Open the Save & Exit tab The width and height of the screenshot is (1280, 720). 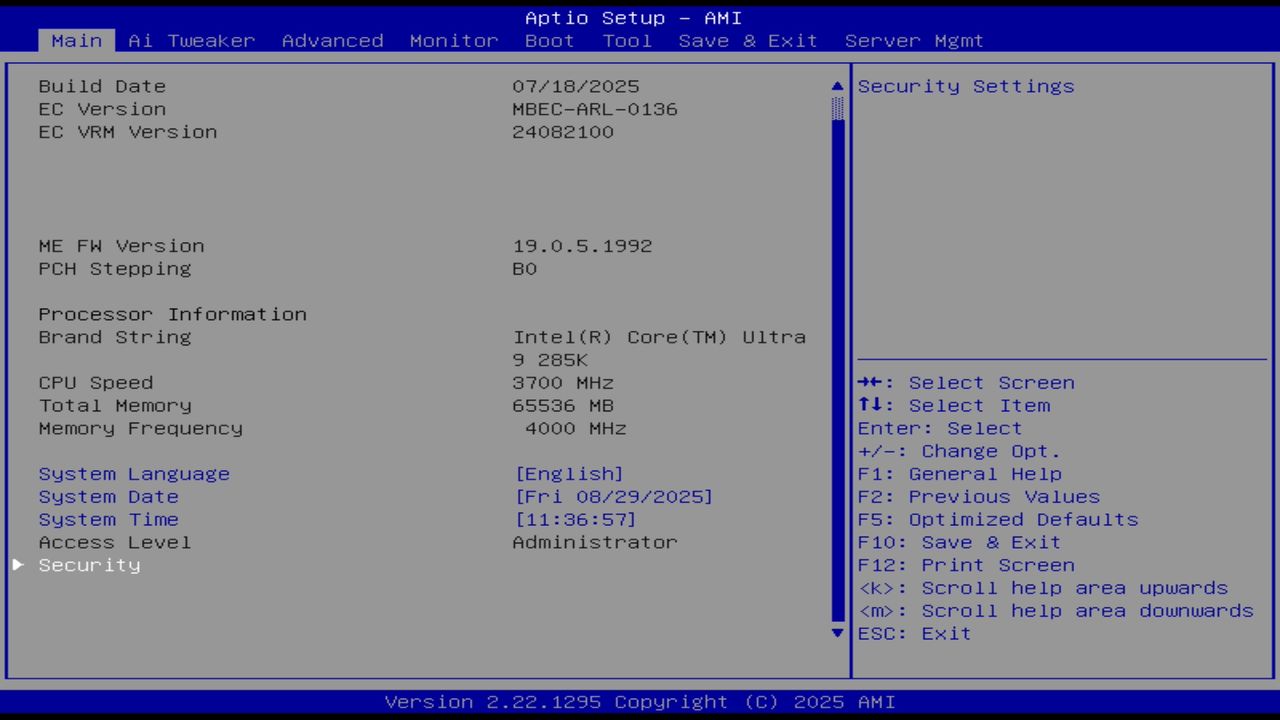pyautogui.click(x=748, y=41)
